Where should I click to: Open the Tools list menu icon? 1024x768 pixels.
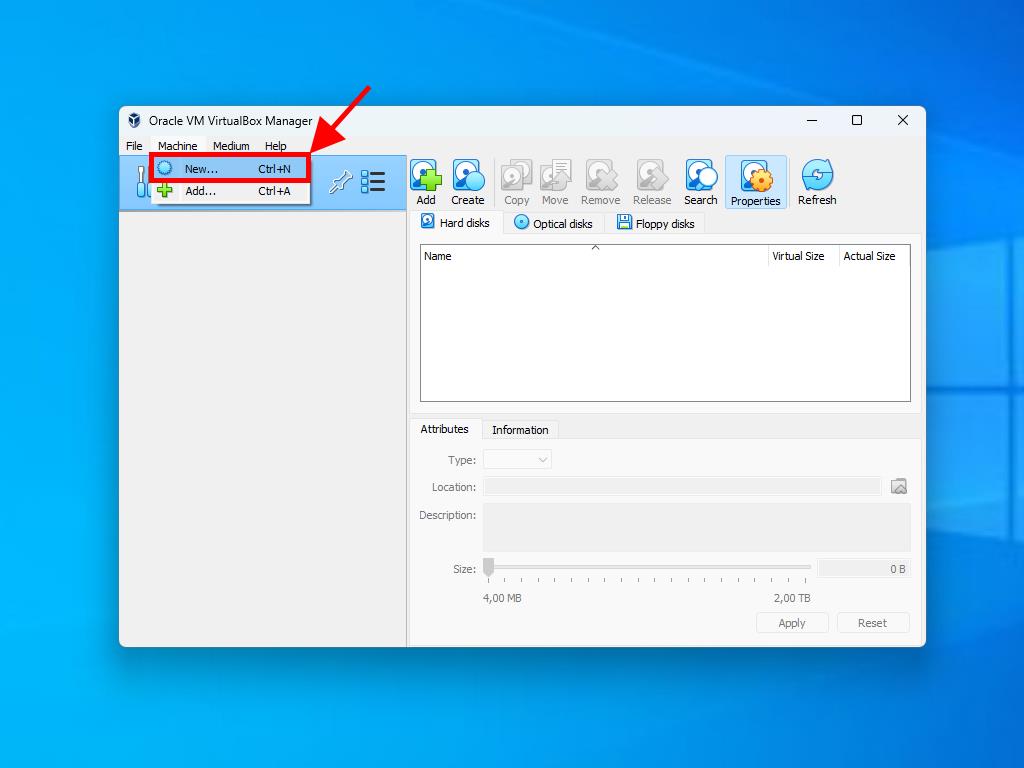[373, 182]
